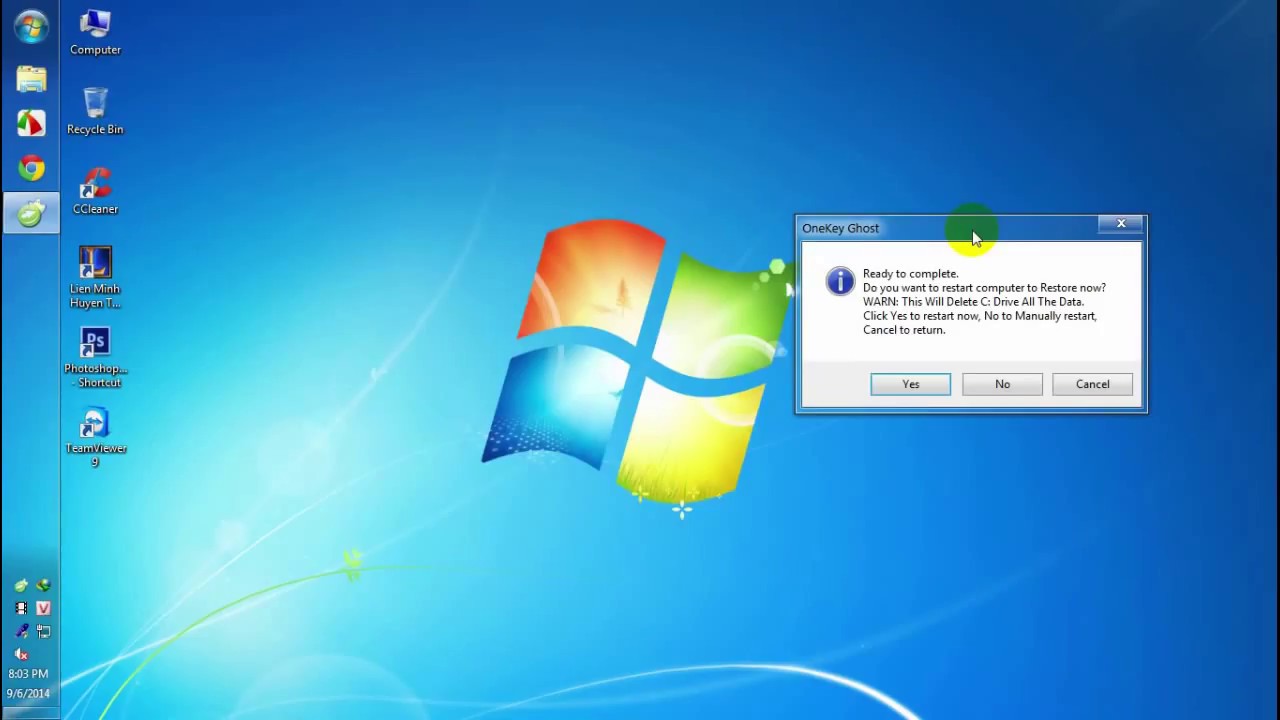
Task: Open the Computer desktop icon
Action: click(x=95, y=32)
